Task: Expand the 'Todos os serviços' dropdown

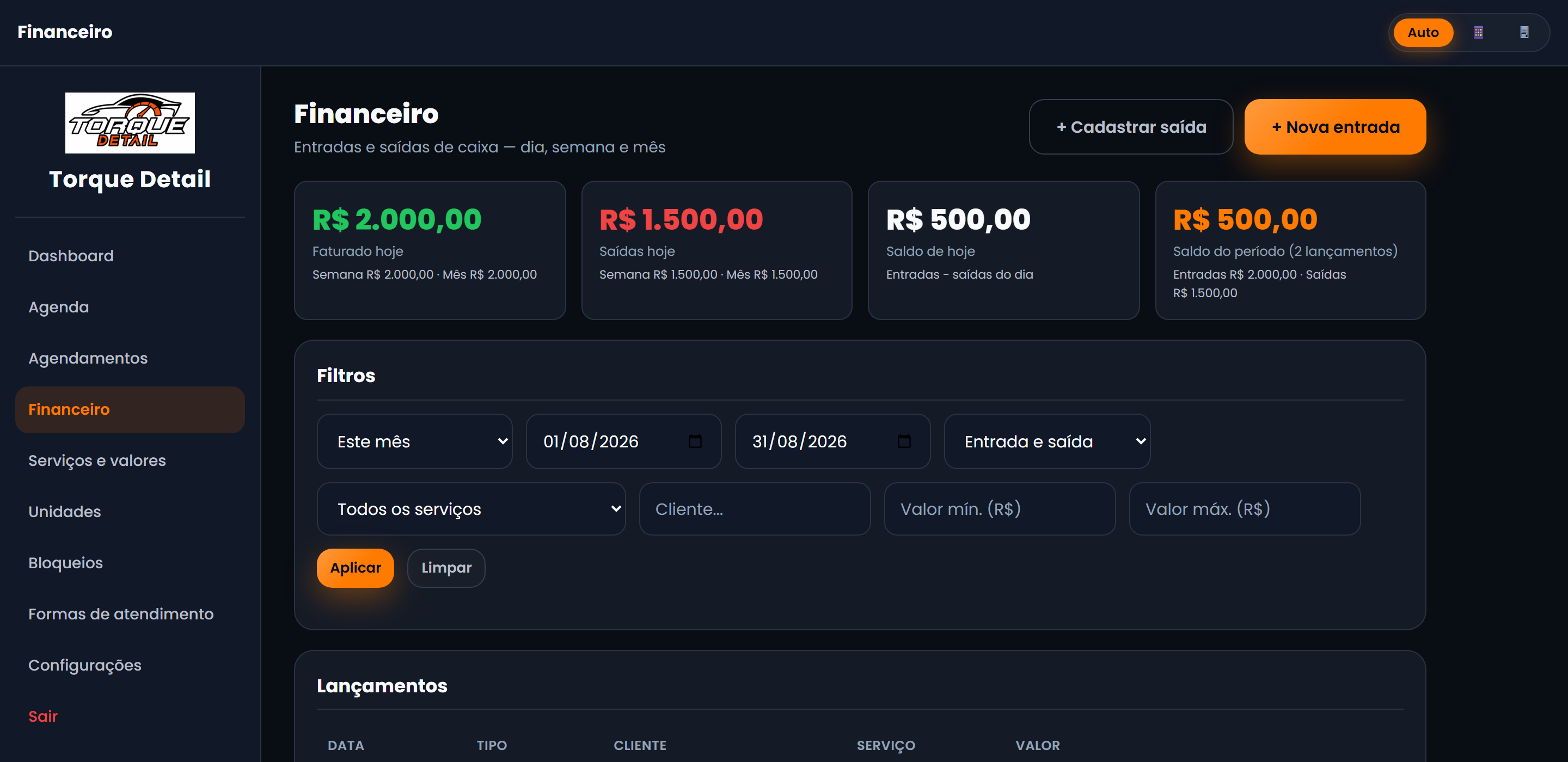Action: (471, 509)
